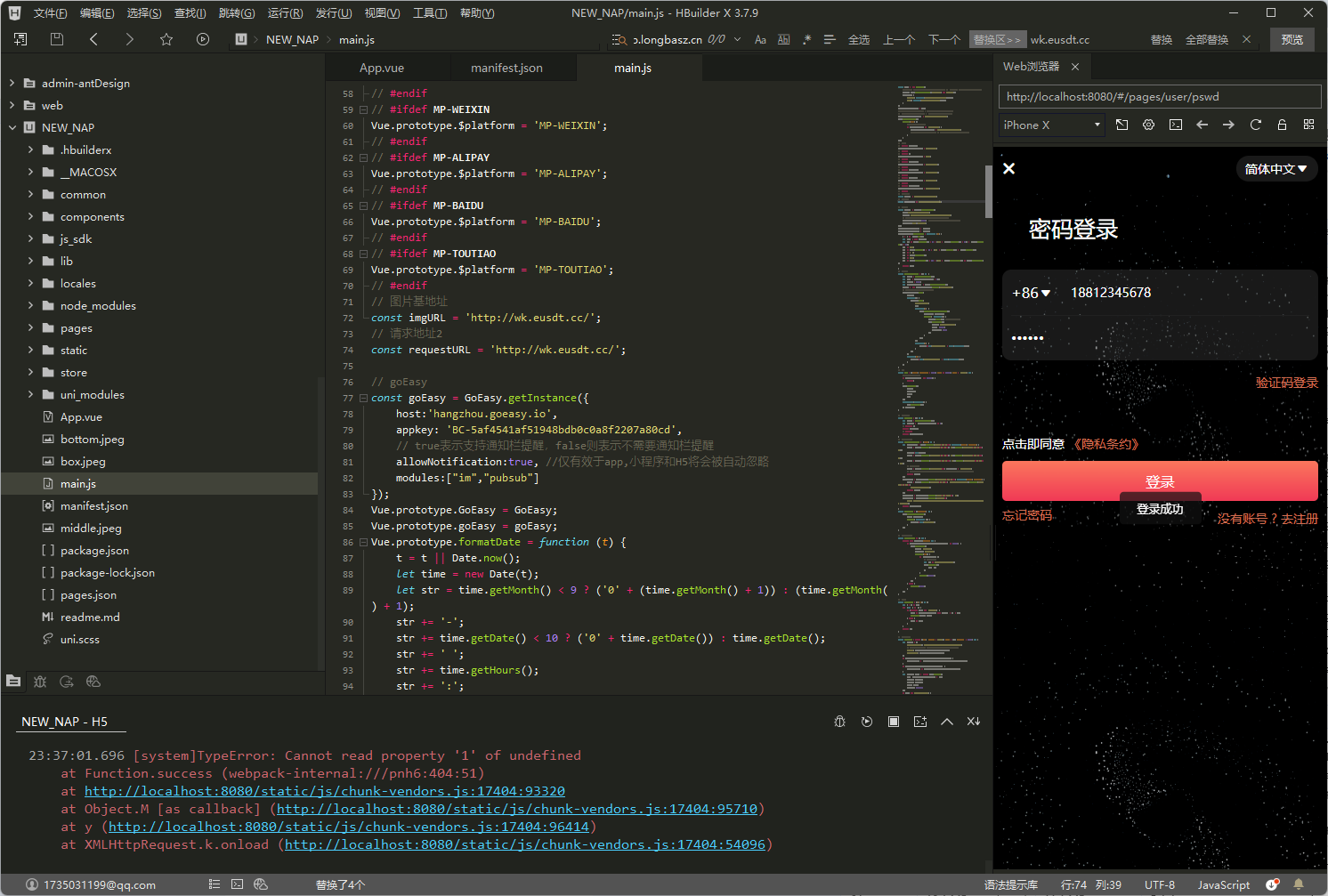This screenshot has height=896, width=1328.
Task: Click the run play icon in toolbar
Action: 203,39
